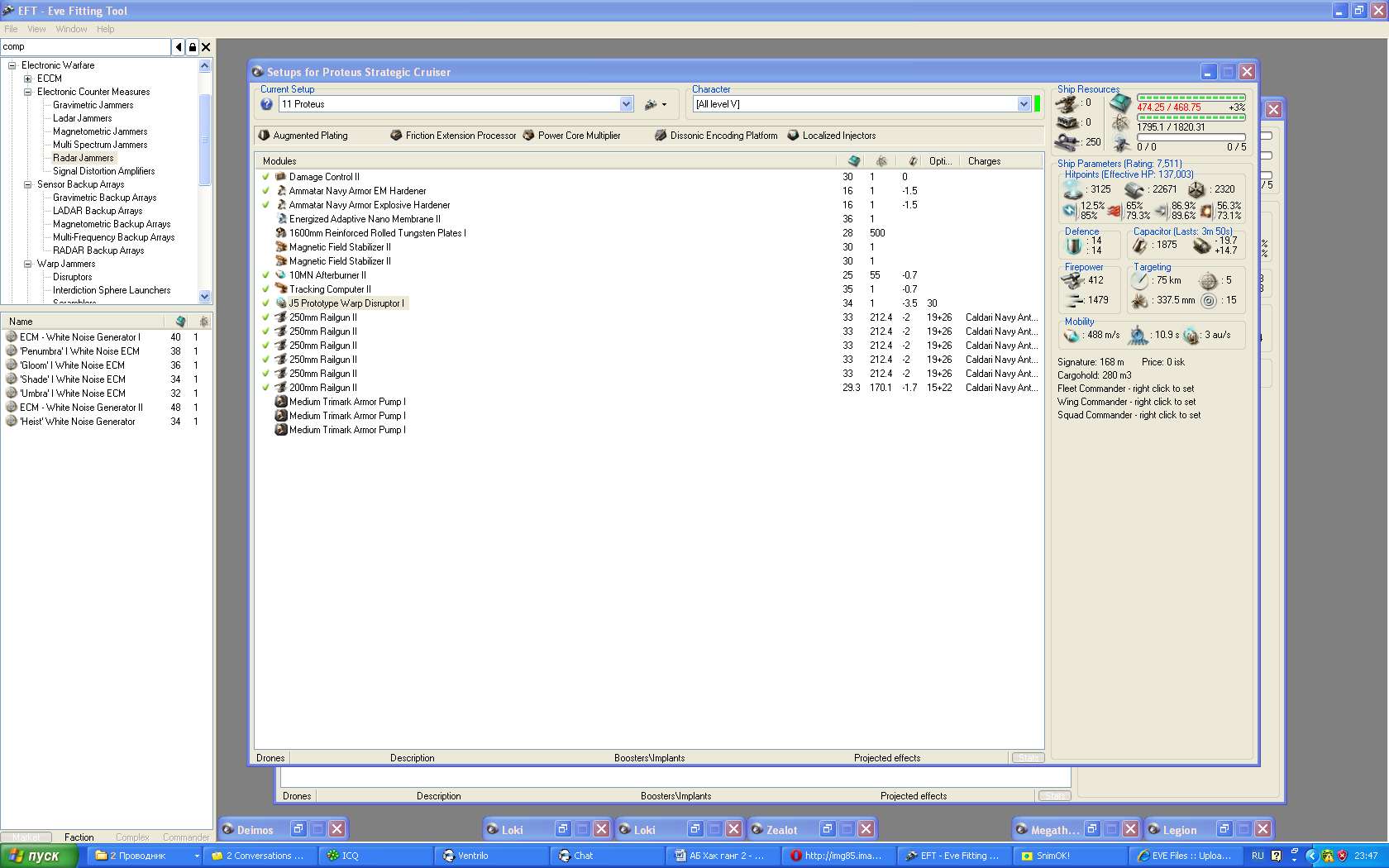Screen dimensions: 1389x868
Task: Click the first Medium Trimark Armor Pump icon
Action: click(280, 402)
